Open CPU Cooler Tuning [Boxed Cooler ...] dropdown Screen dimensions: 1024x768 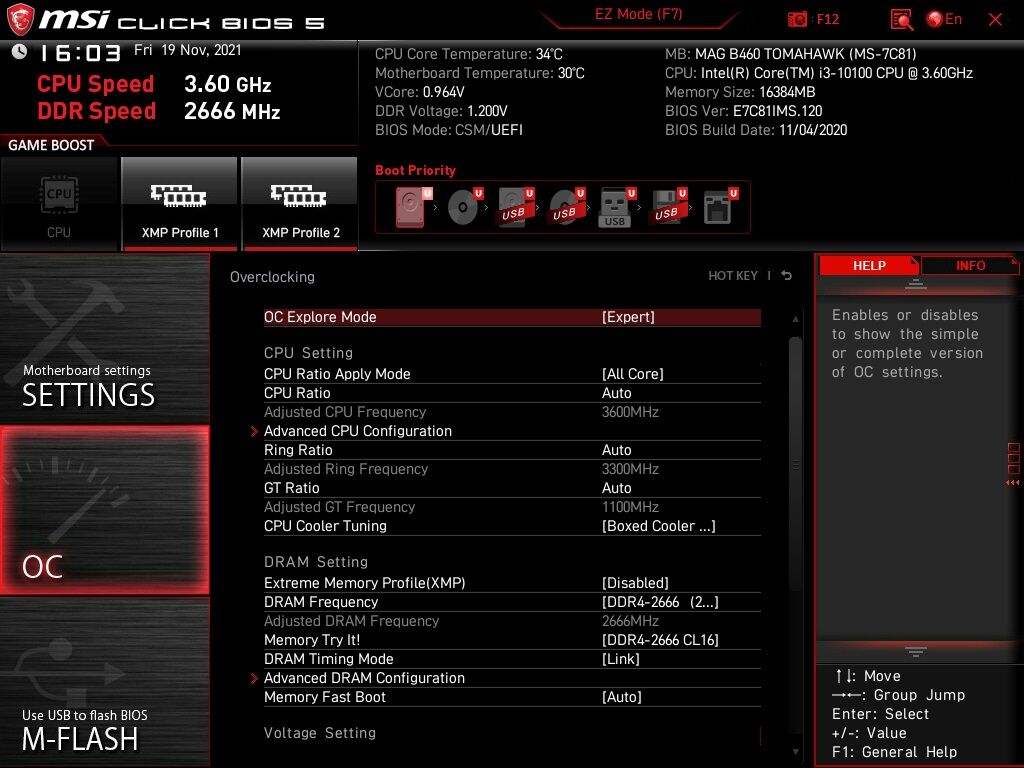point(658,526)
